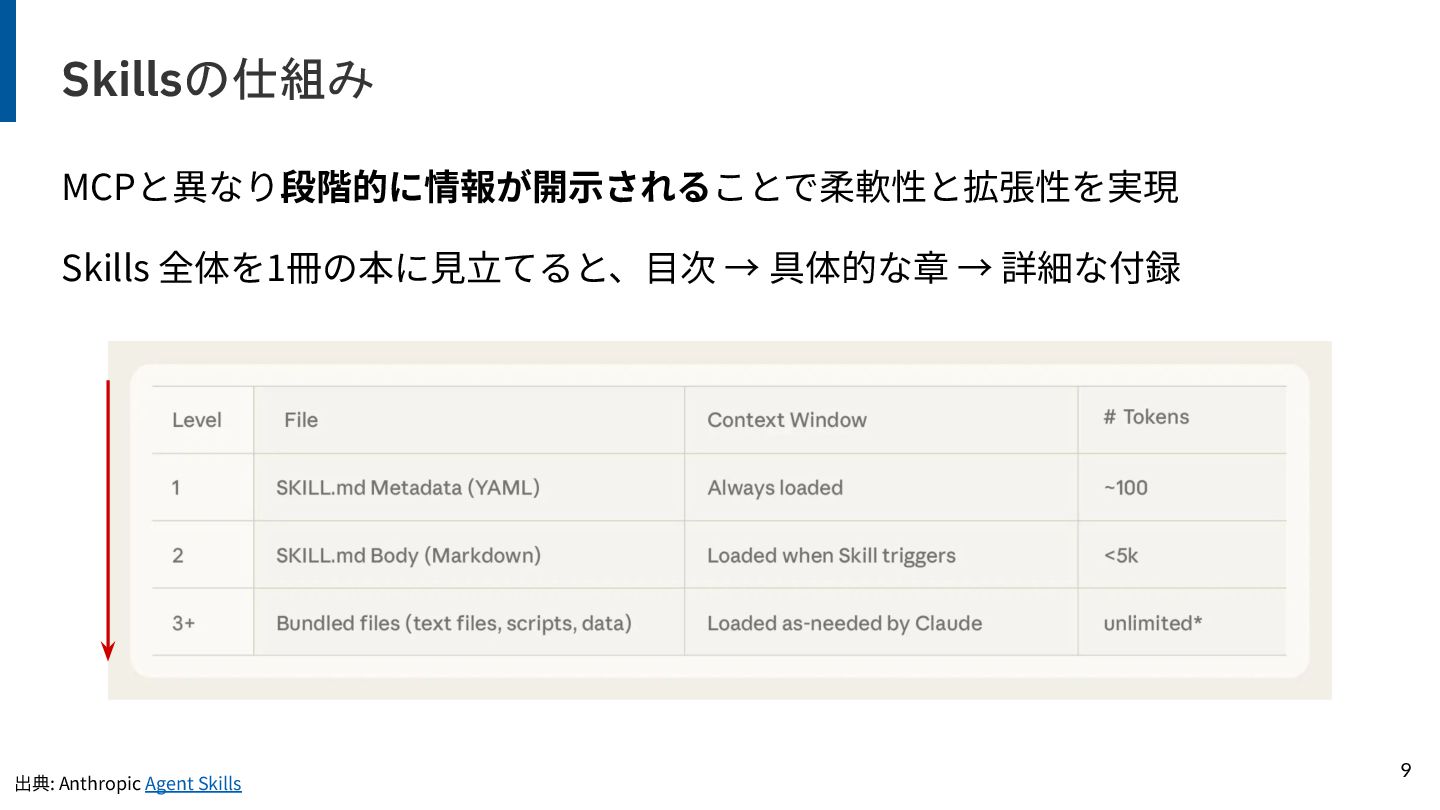The image size is (1440, 810).
Task: Click the bold text '段階的に情報が開示される'
Action: point(494,187)
